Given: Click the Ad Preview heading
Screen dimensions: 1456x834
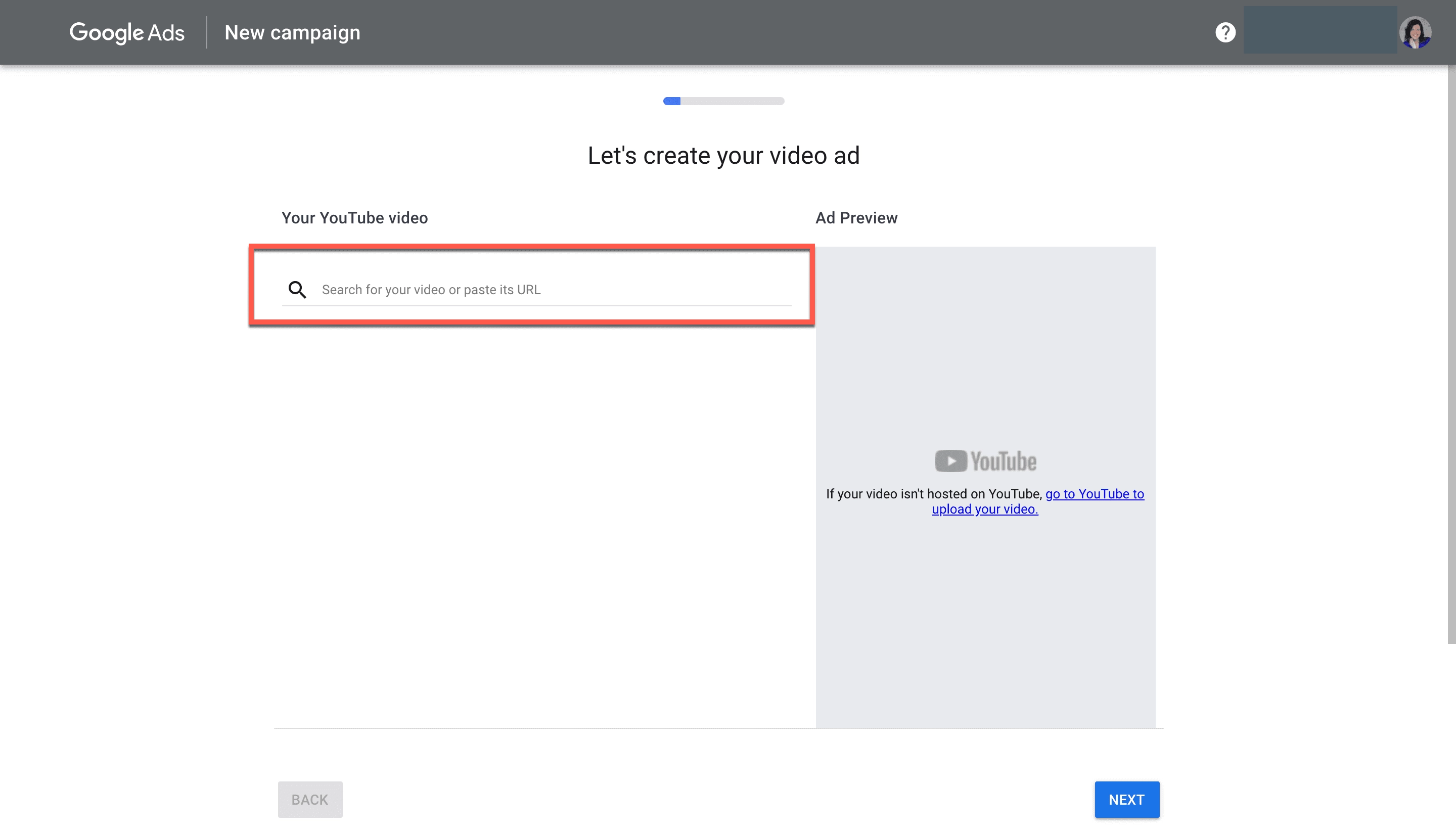Looking at the screenshot, I should pos(856,218).
